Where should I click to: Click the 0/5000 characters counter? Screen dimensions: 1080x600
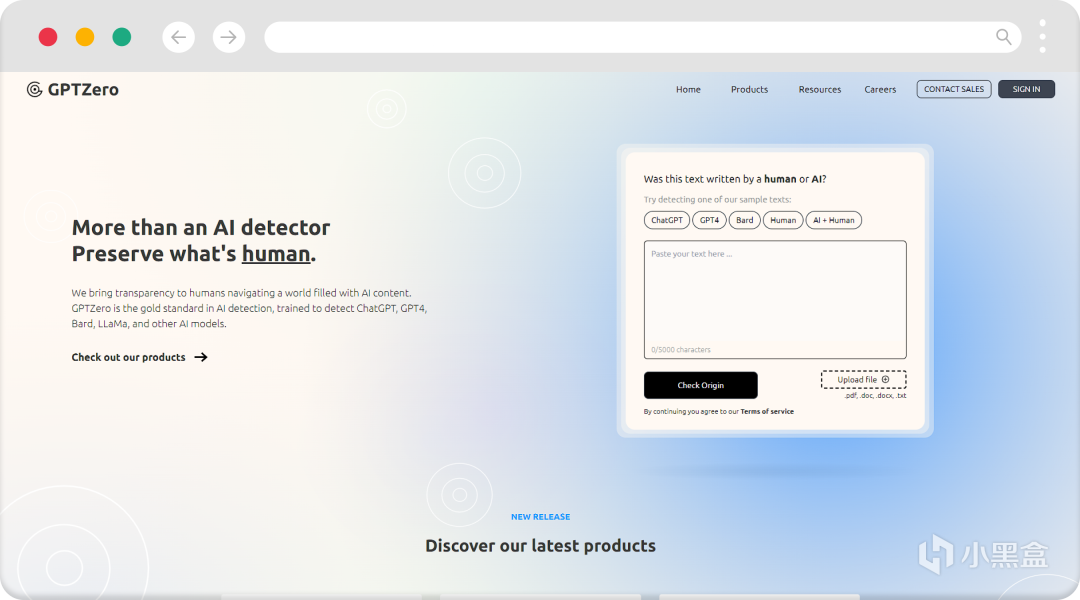681,350
